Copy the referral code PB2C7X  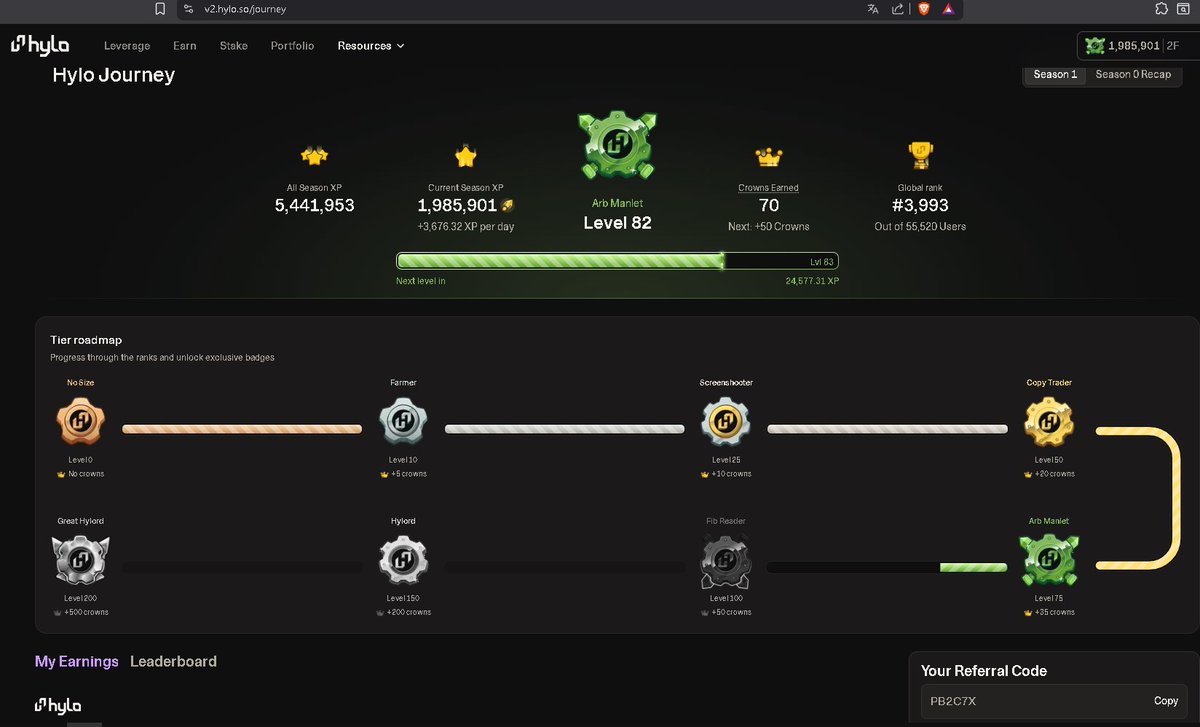point(1166,701)
